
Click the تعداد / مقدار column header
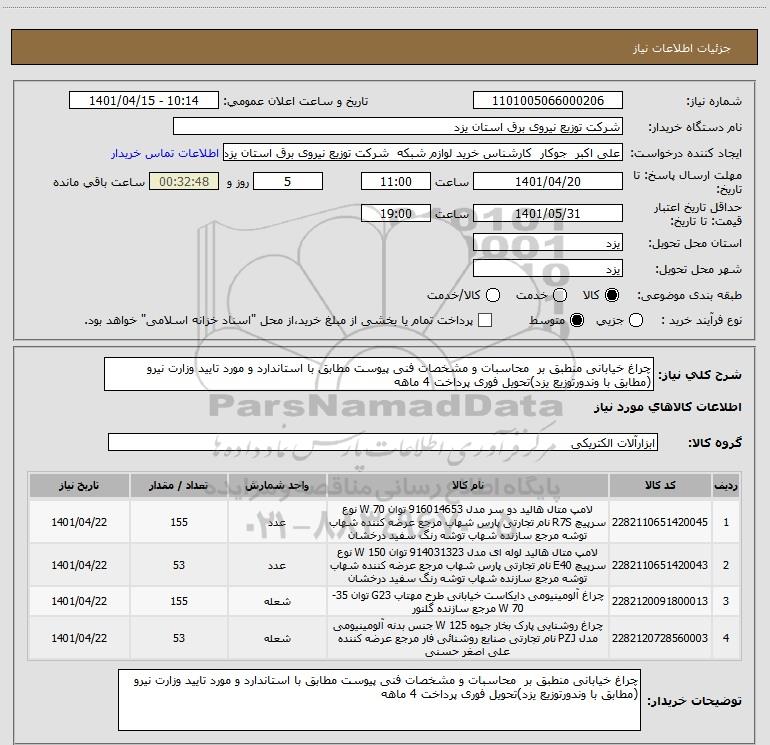point(179,485)
